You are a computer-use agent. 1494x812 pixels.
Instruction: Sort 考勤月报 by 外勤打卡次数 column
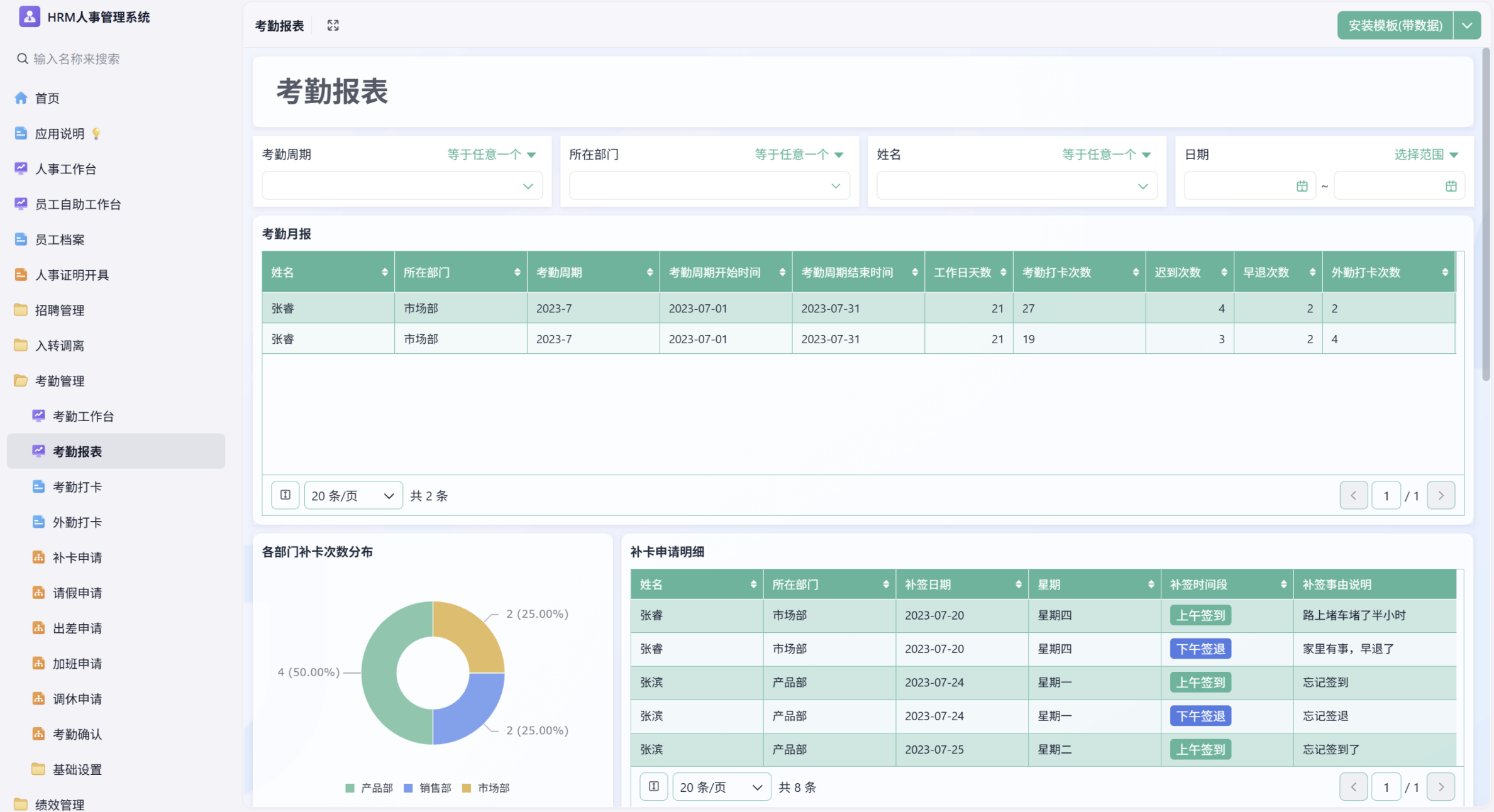pyautogui.click(x=1445, y=272)
